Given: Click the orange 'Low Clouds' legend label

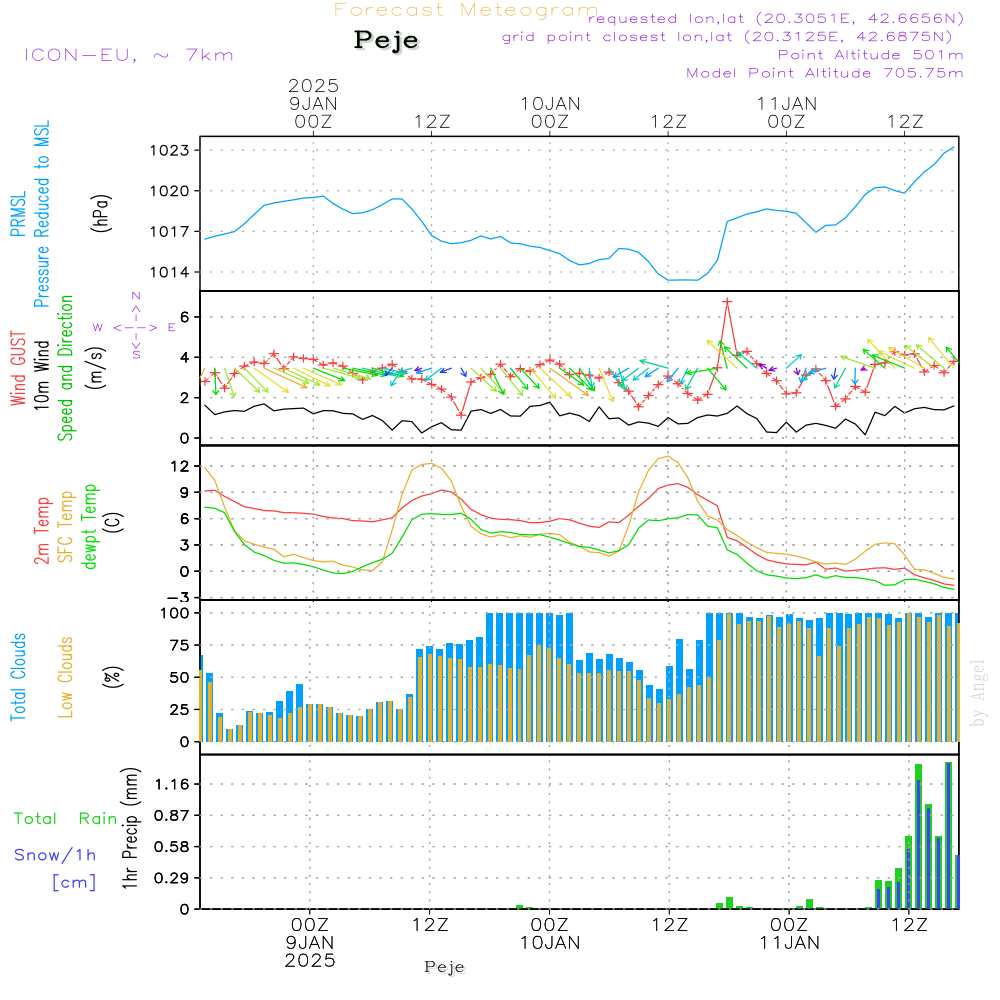Looking at the screenshot, I should [x=65, y=677].
